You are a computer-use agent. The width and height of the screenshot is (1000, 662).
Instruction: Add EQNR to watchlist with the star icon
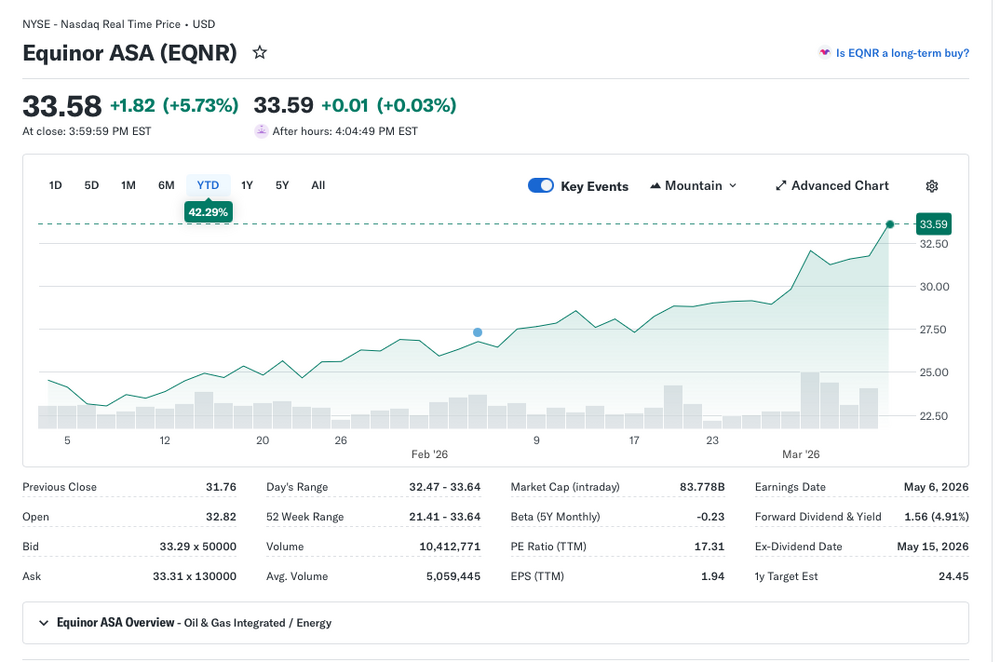(259, 52)
